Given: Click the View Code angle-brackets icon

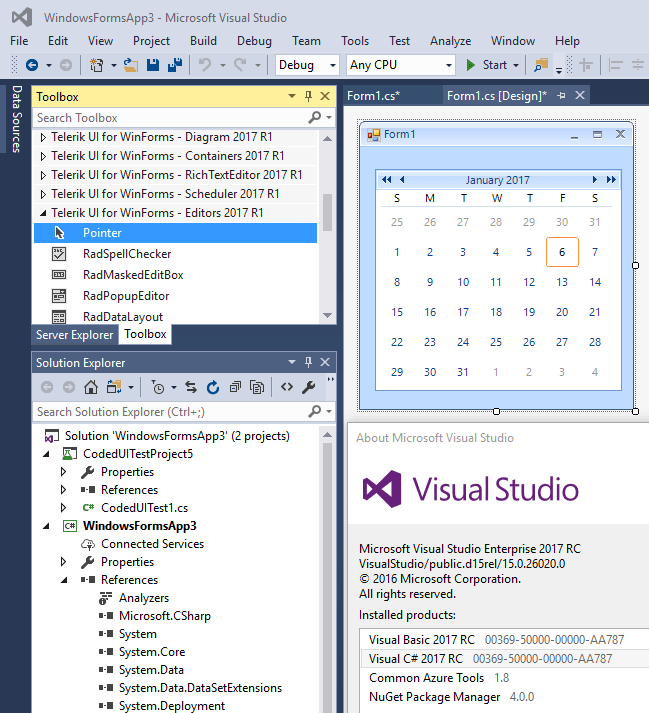Looking at the screenshot, I should coord(287,387).
